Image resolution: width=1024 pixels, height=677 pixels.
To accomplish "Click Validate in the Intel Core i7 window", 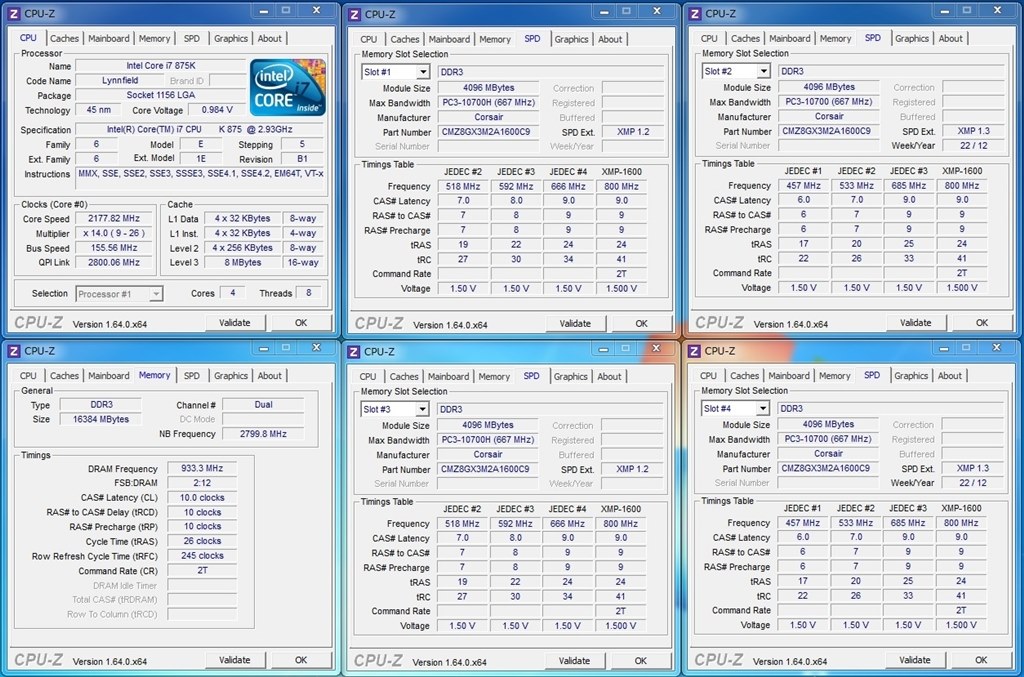I will point(234,323).
